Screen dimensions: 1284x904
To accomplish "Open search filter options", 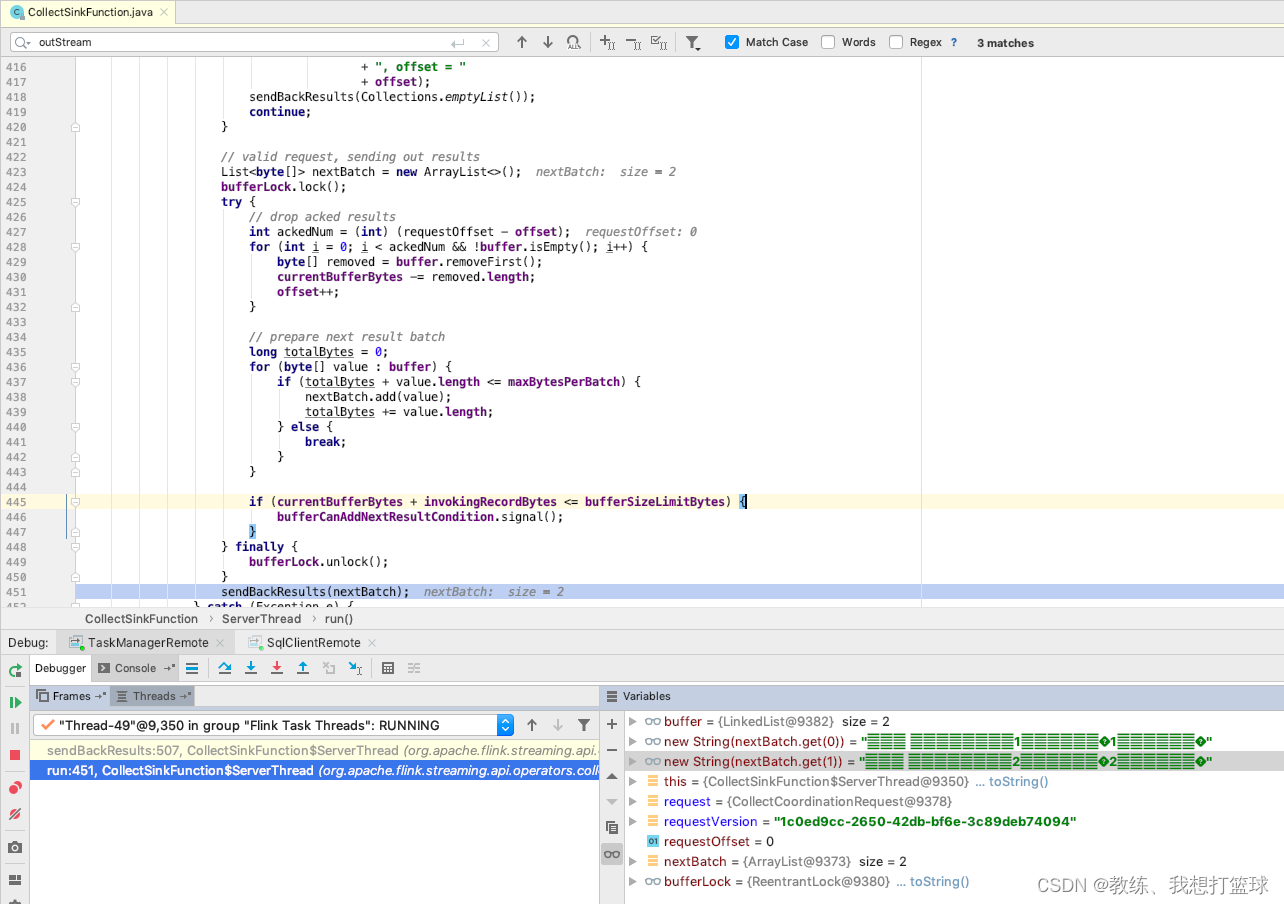I will (x=693, y=42).
